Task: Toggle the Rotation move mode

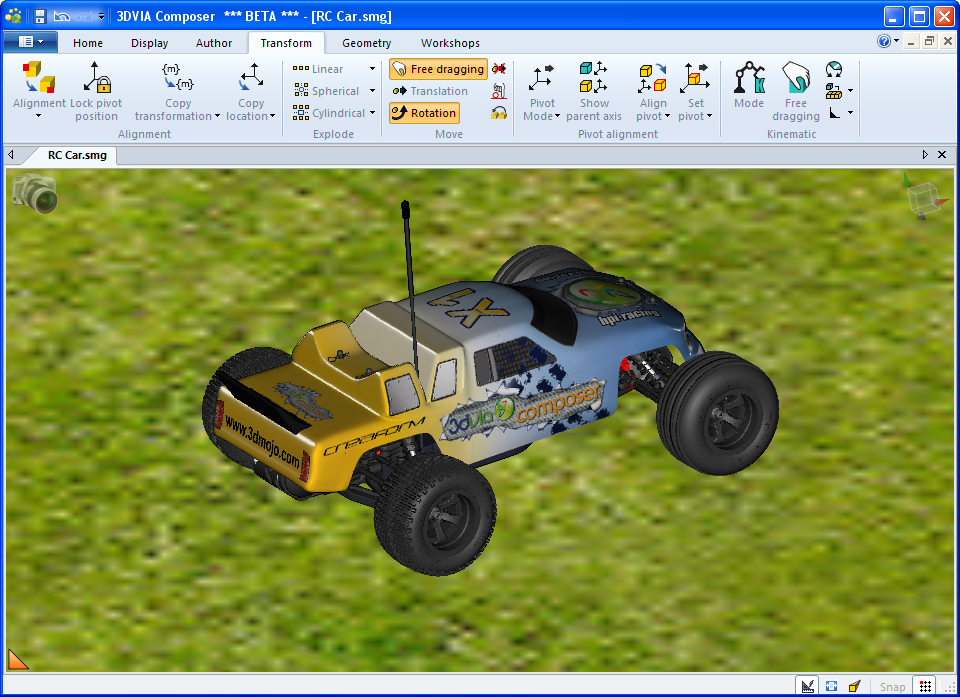Action: click(424, 113)
